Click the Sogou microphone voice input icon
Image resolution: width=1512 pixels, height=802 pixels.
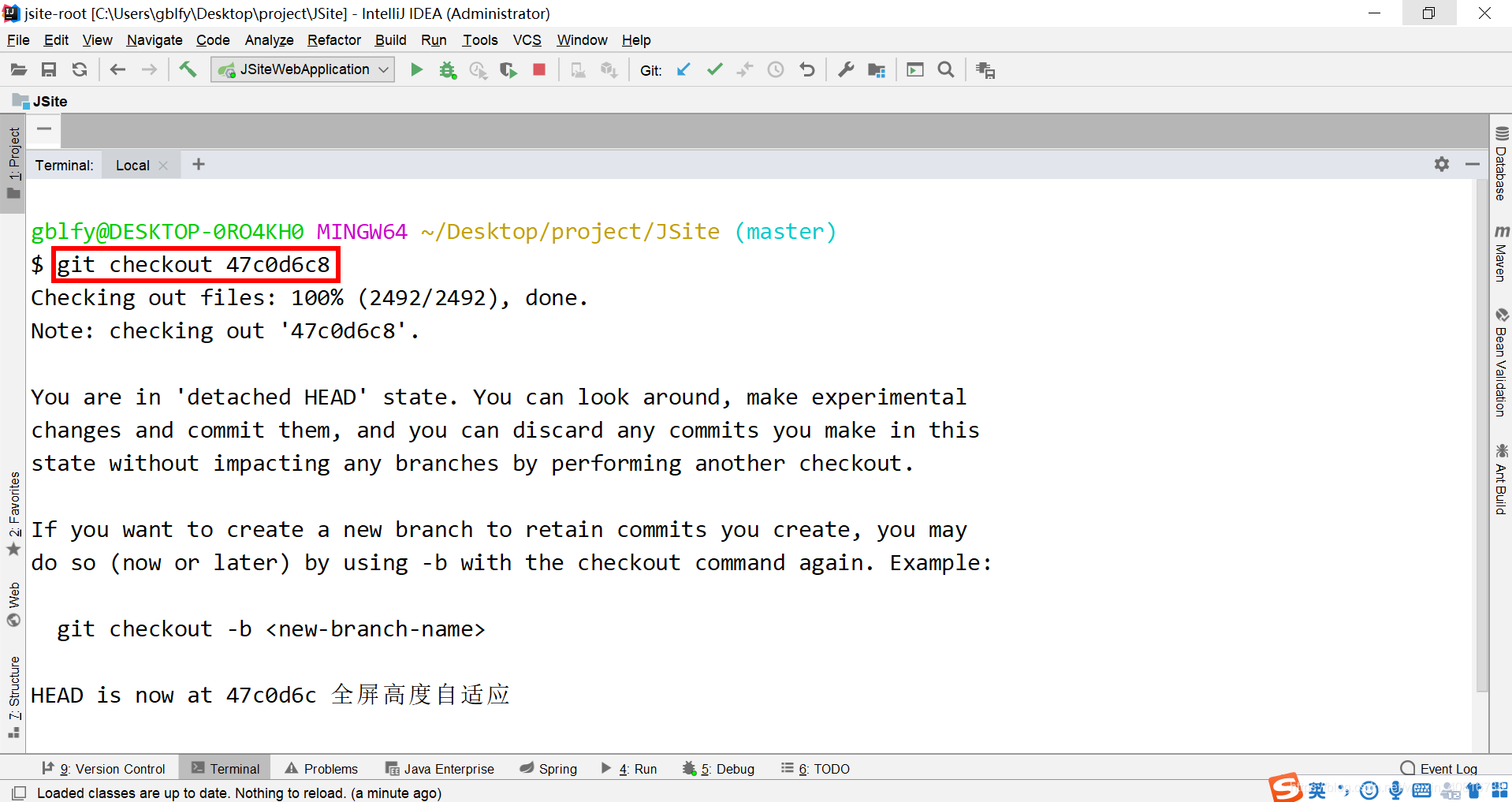1396,790
